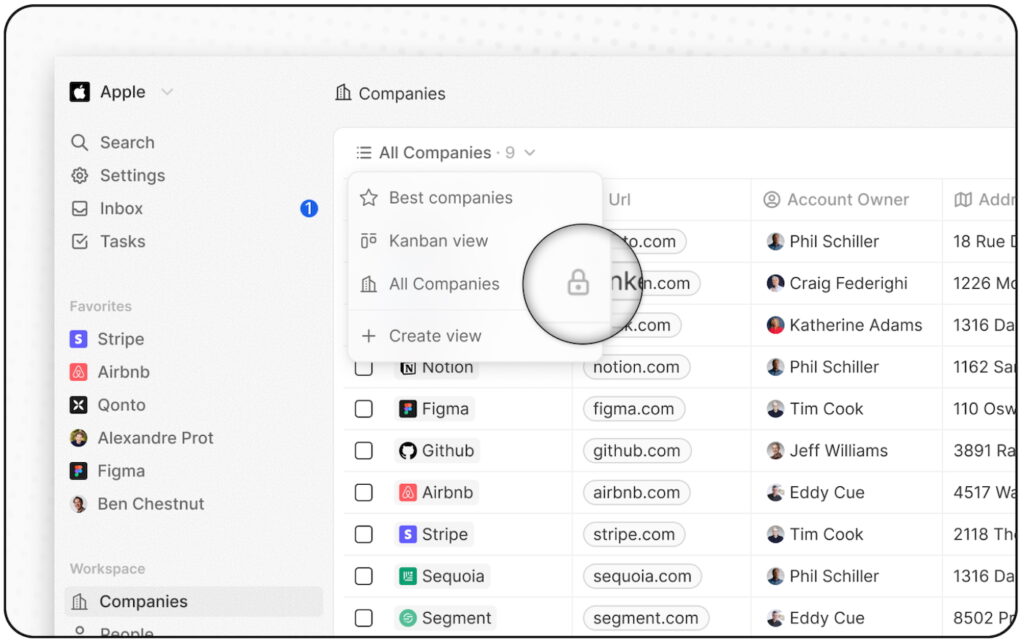Open the sequoia.com link
This screenshot has height=642, width=1024.
click(642, 576)
